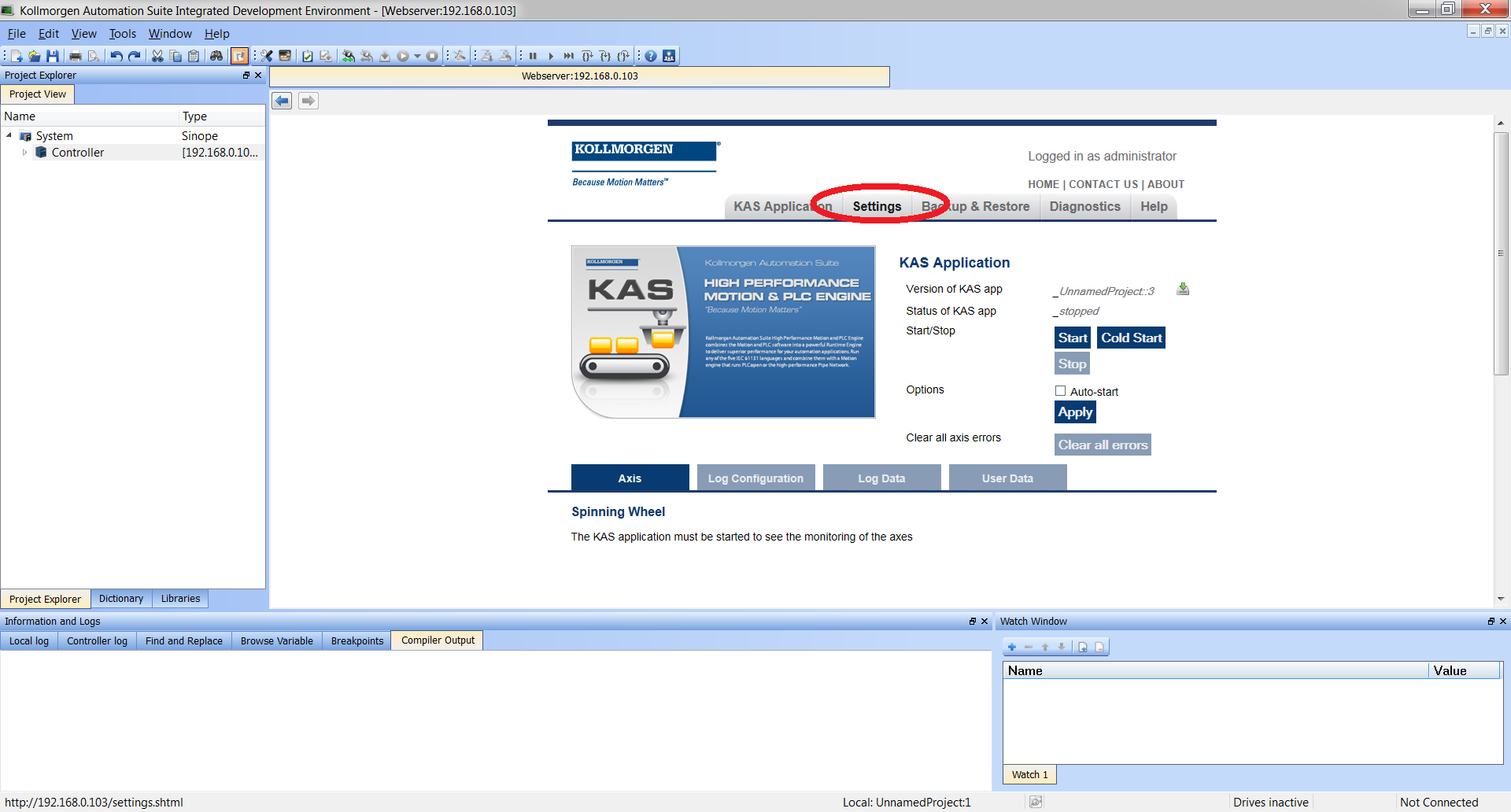Collapse the System tree node
Screen dimensions: 1511x812
click(9, 135)
